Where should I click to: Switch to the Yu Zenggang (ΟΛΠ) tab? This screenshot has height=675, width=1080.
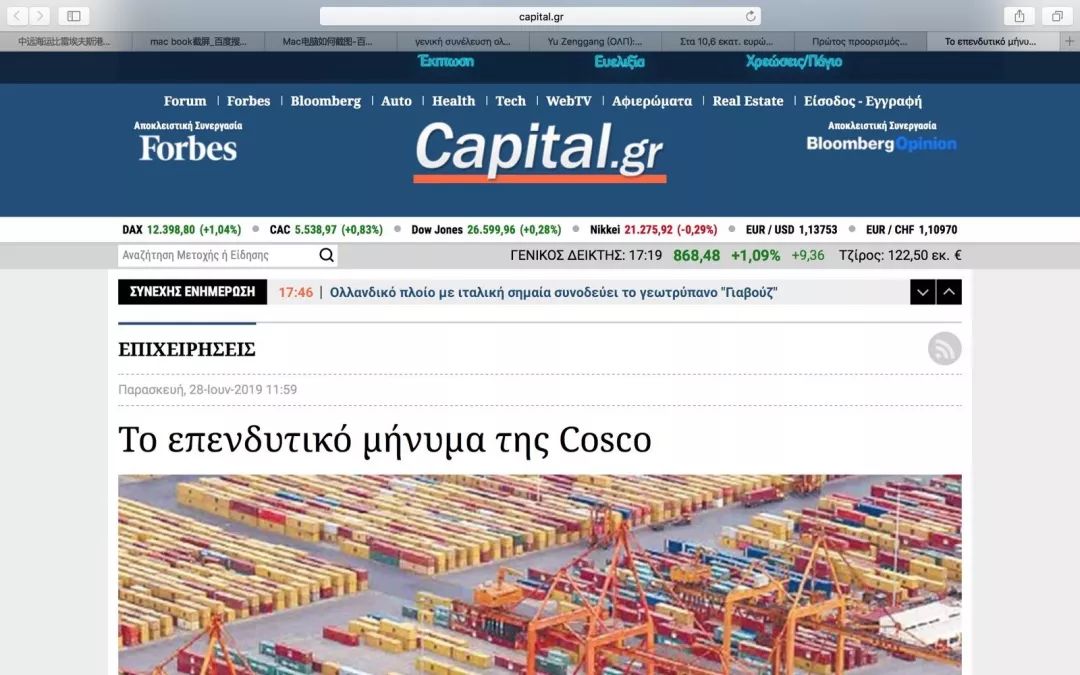[595, 41]
